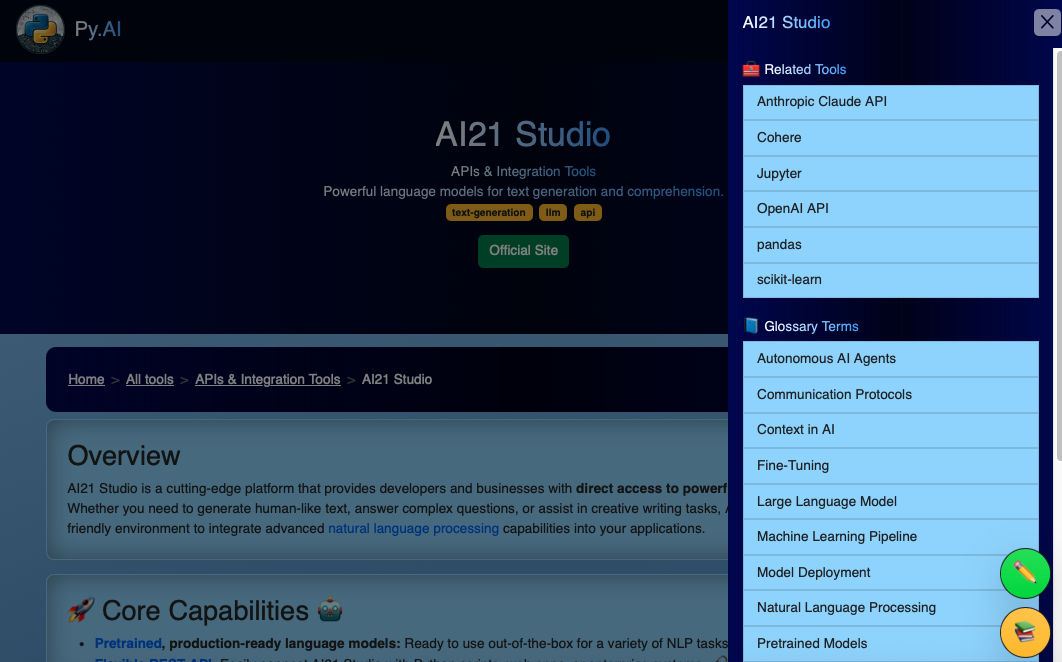This screenshot has width=1062, height=662.
Task: Click the flag icon beside Related Tools
Action: [750, 69]
